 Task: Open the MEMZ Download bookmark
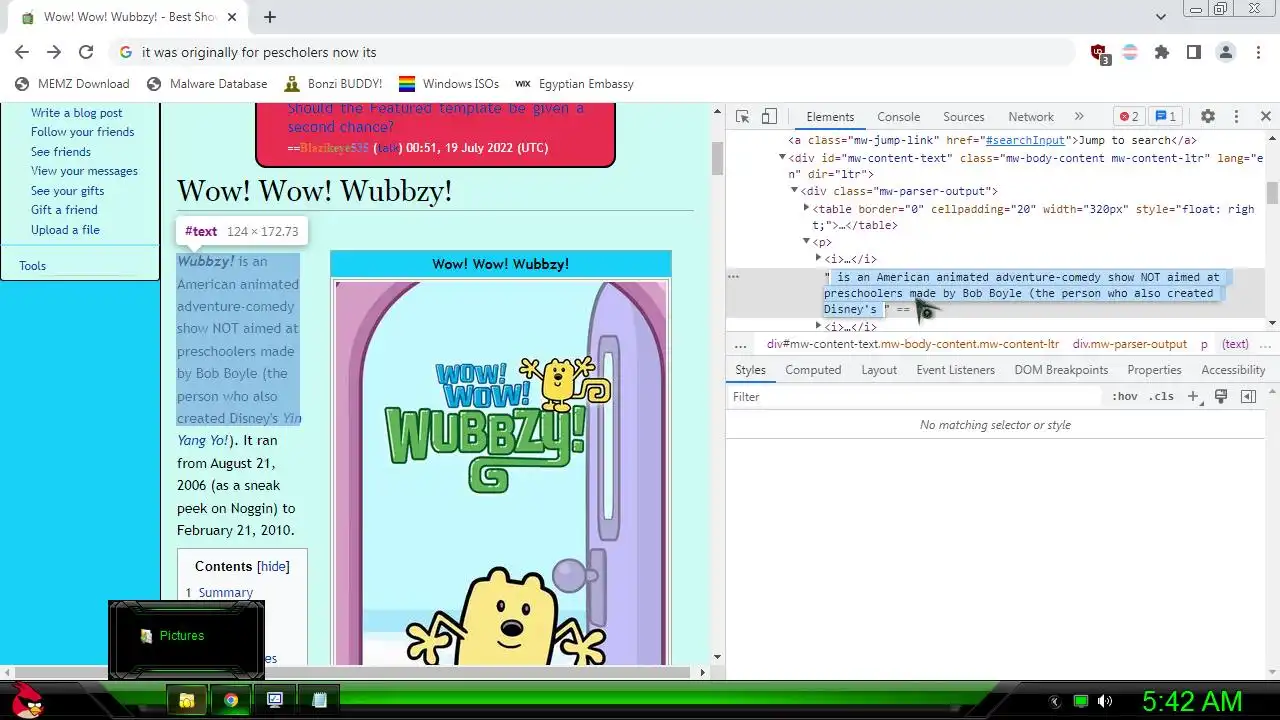click(x=72, y=84)
